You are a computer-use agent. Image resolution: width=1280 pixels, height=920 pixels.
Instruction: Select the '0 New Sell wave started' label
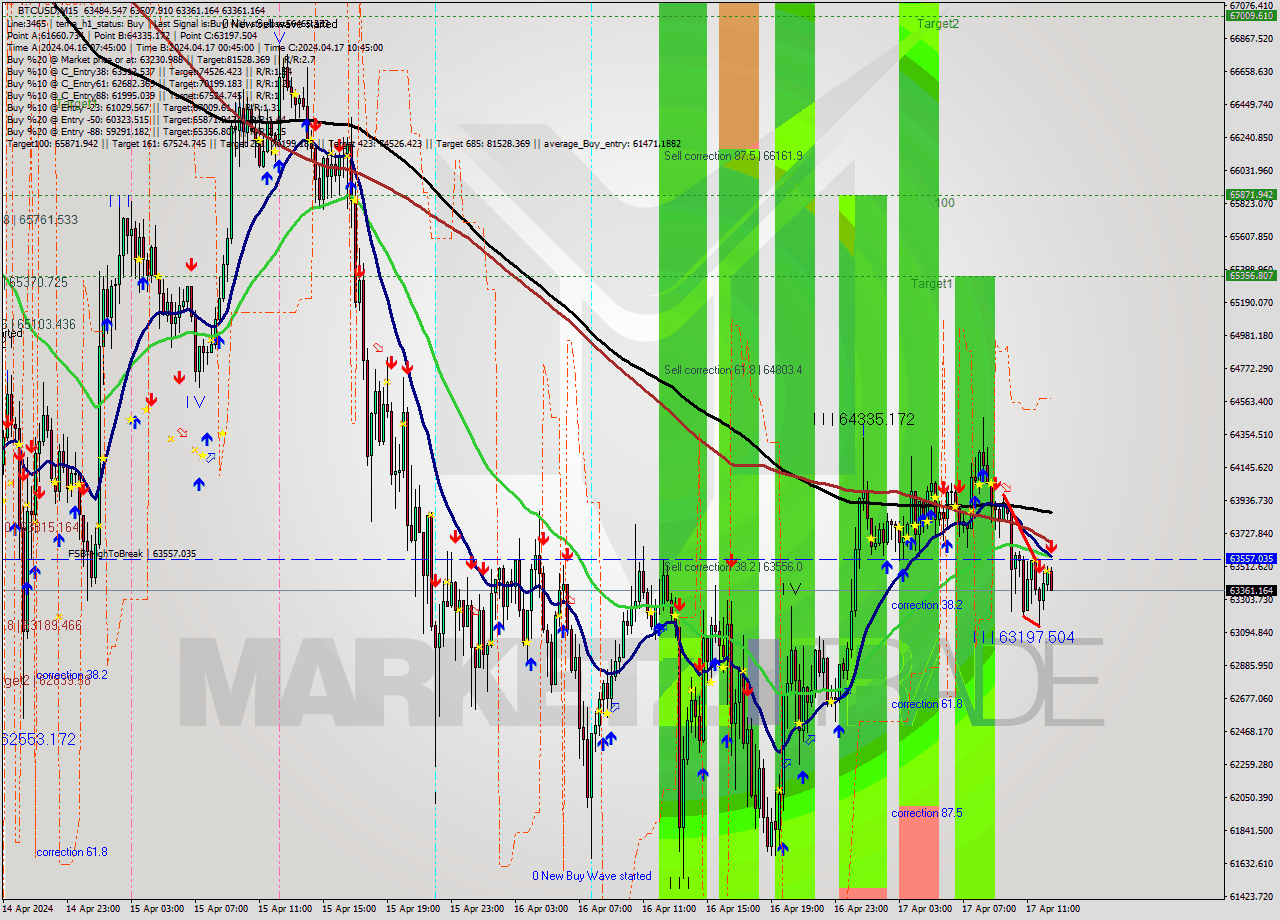click(279, 23)
